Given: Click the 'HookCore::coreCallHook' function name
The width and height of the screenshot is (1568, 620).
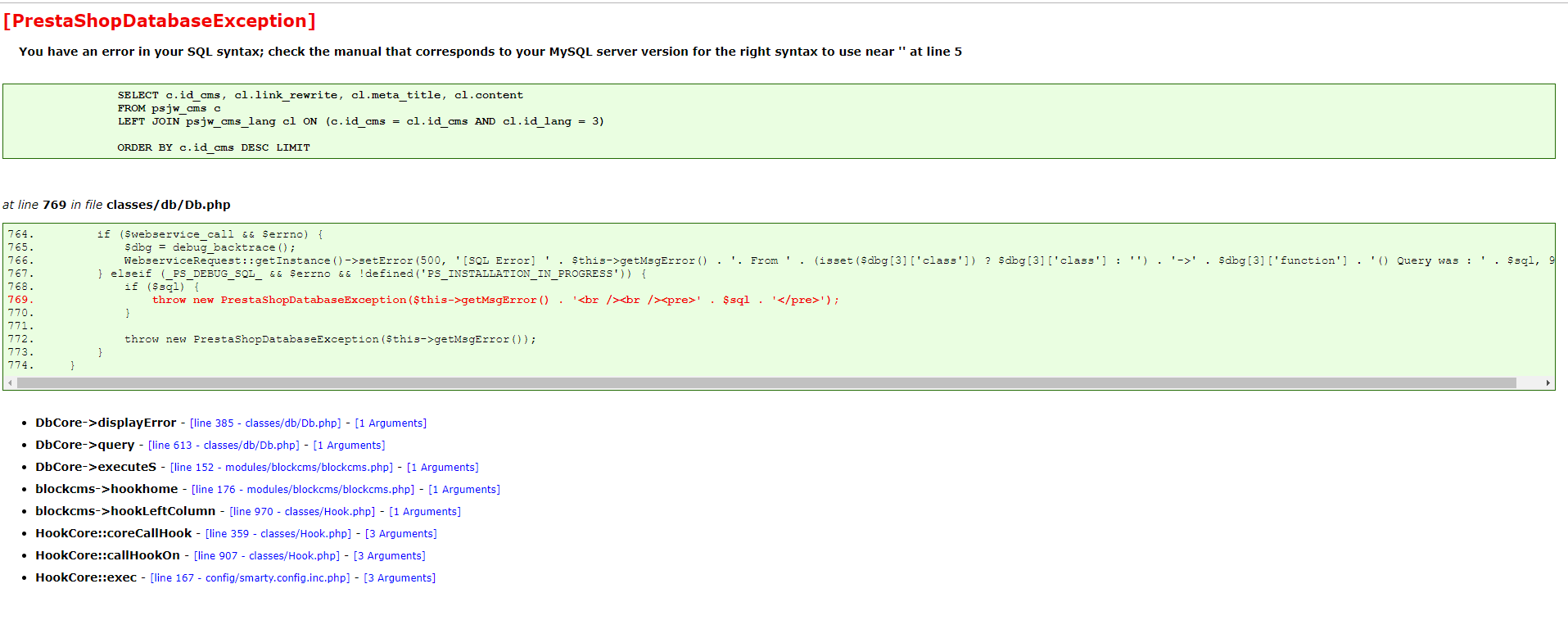Looking at the screenshot, I should 114,533.
